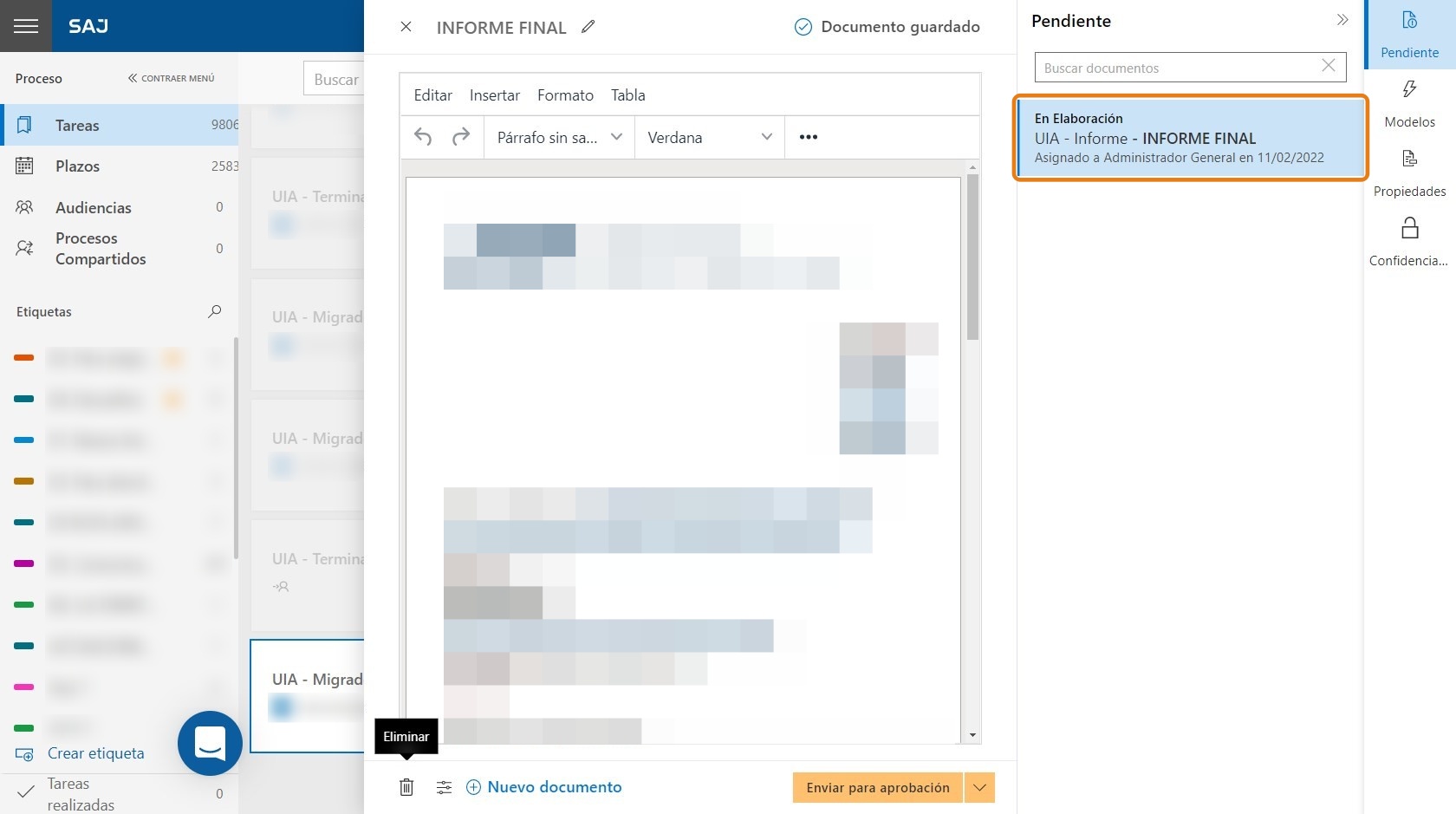Click Documento guardado status
Image resolution: width=1456 pixels, height=814 pixels.
[x=887, y=27]
